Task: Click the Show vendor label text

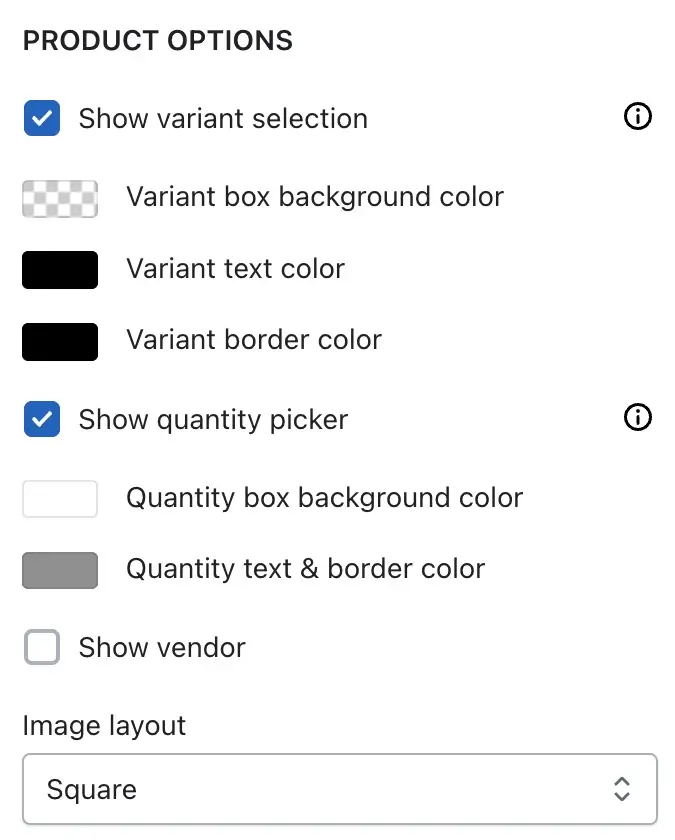Action: point(162,648)
